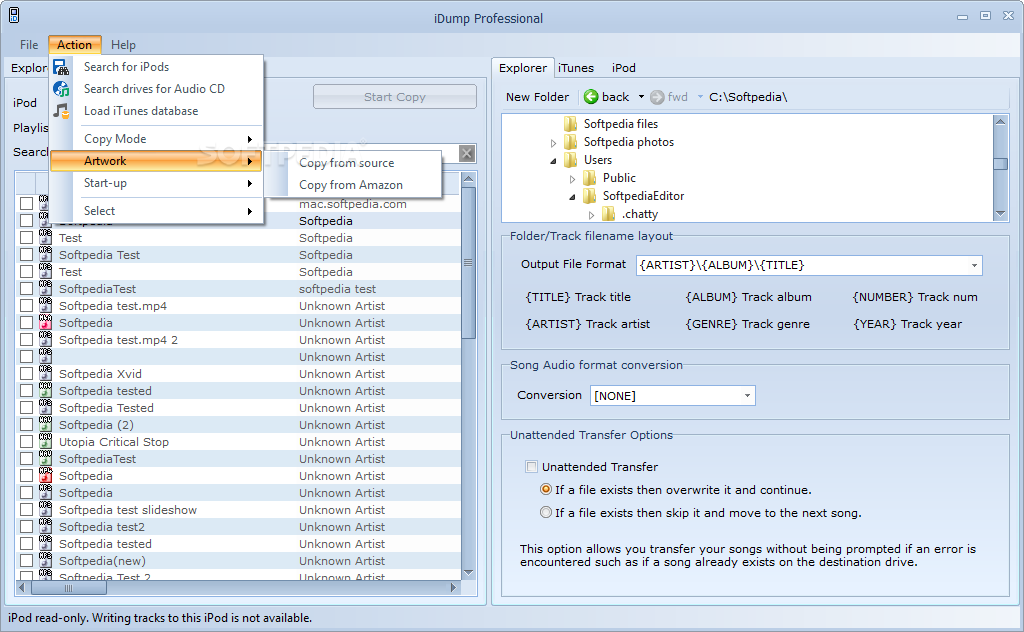1024x632 pixels.
Task: Click the {NUMBER} Track num tag
Action: [x=914, y=297]
